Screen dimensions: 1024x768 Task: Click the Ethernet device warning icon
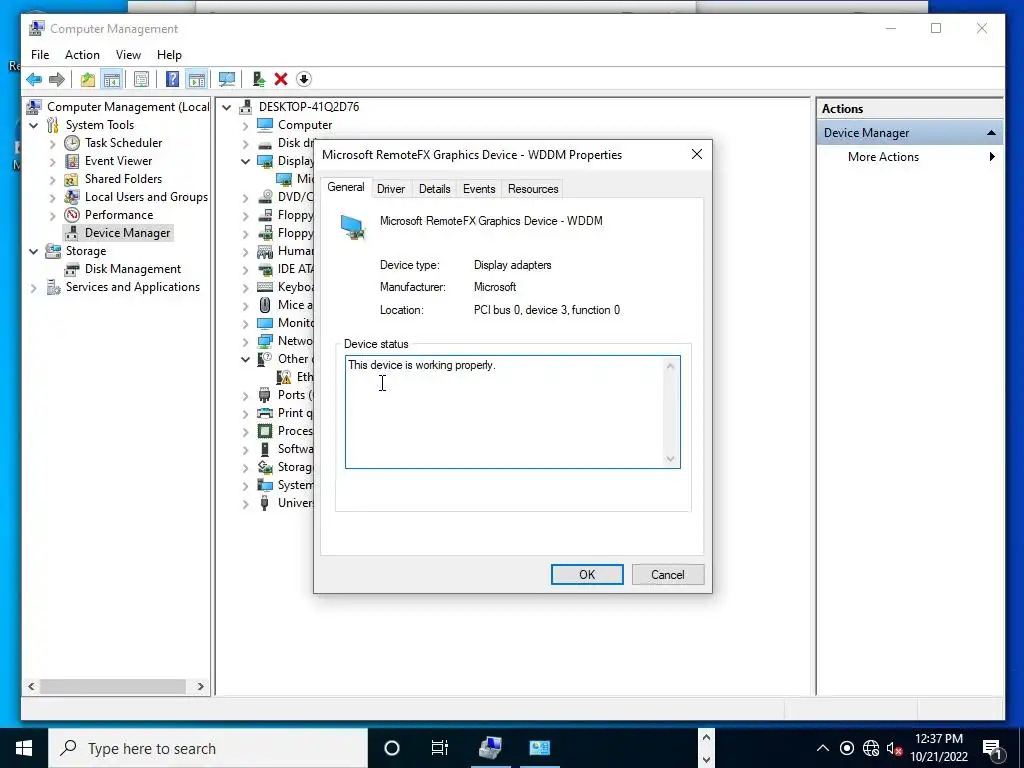click(284, 377)
